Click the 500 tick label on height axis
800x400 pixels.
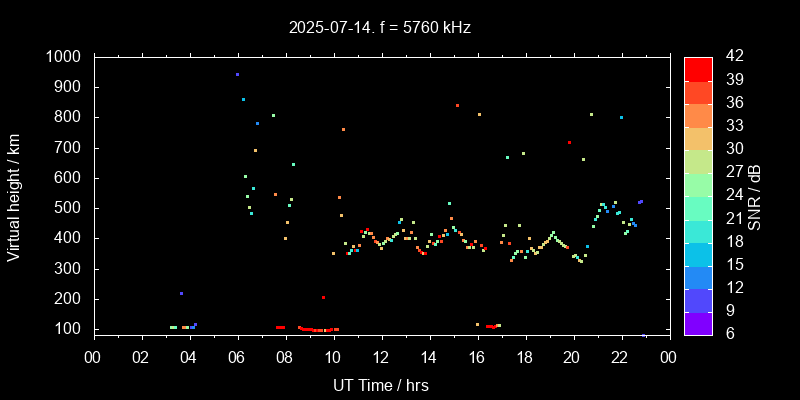[x=69, y=208]
